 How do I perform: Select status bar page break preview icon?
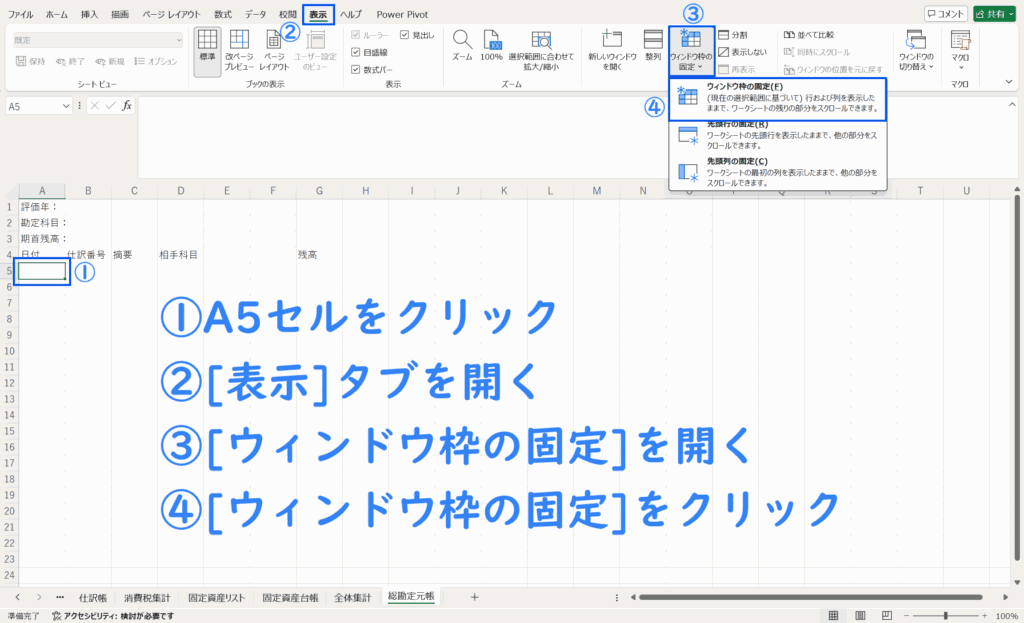point(886,616)
